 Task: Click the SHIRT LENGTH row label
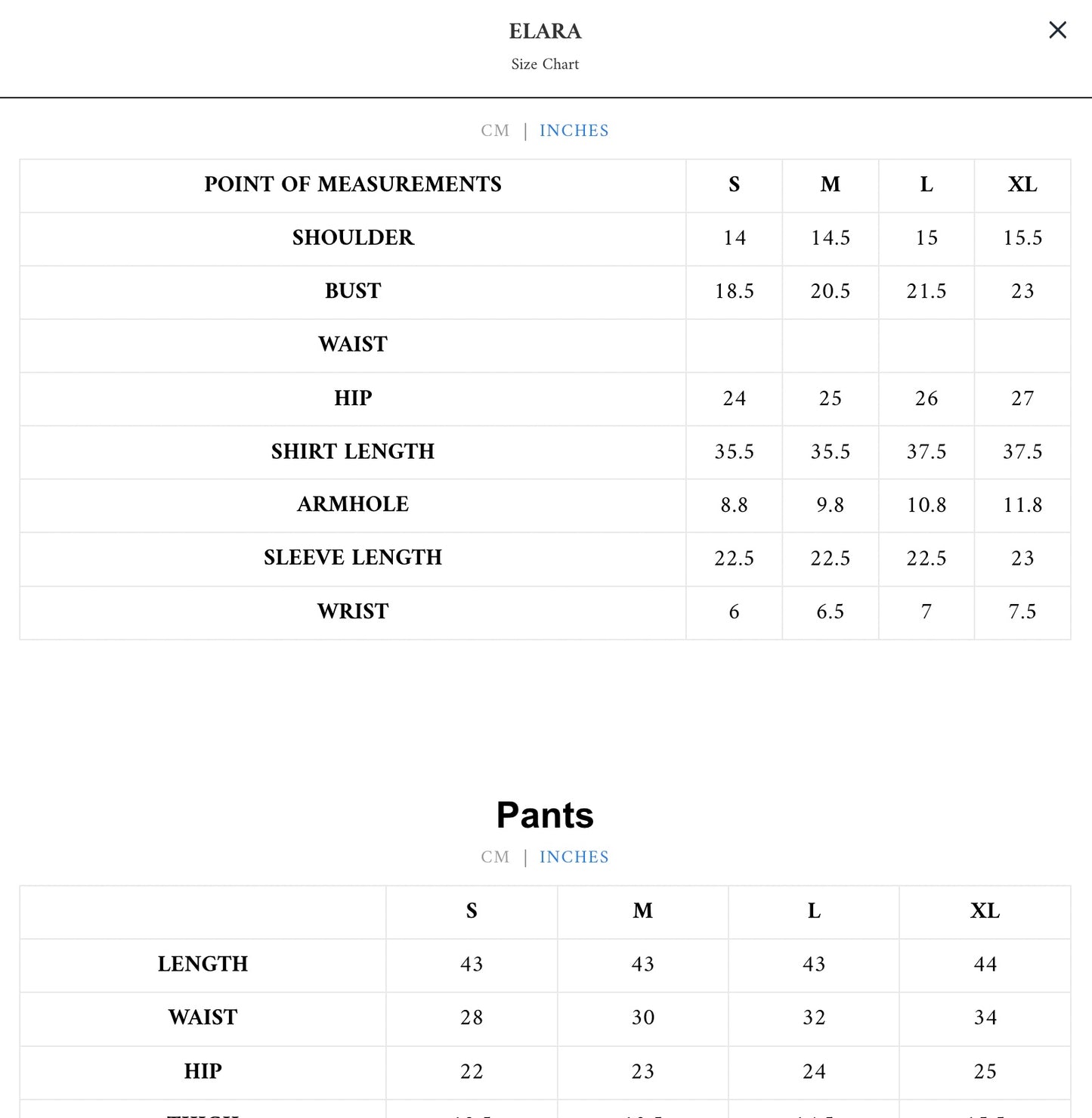coord(353,451)
